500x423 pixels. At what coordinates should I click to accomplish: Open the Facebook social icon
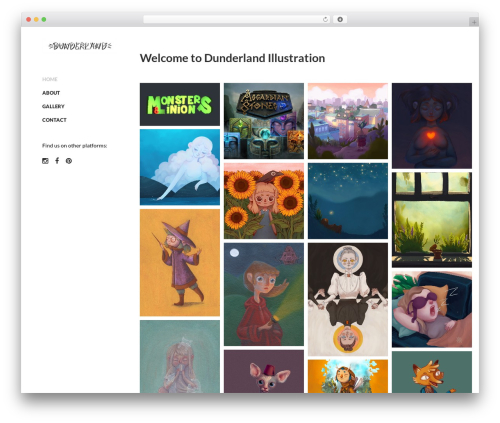click(x=57, y=161)
